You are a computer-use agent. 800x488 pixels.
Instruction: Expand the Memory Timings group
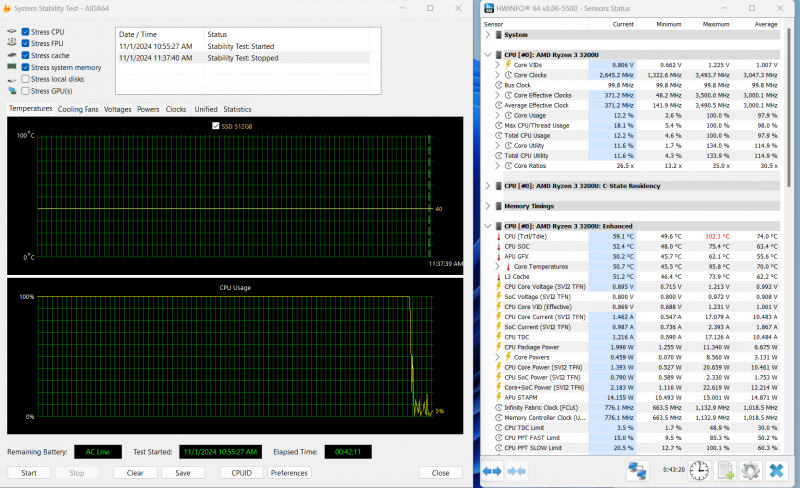pos(488,206)
